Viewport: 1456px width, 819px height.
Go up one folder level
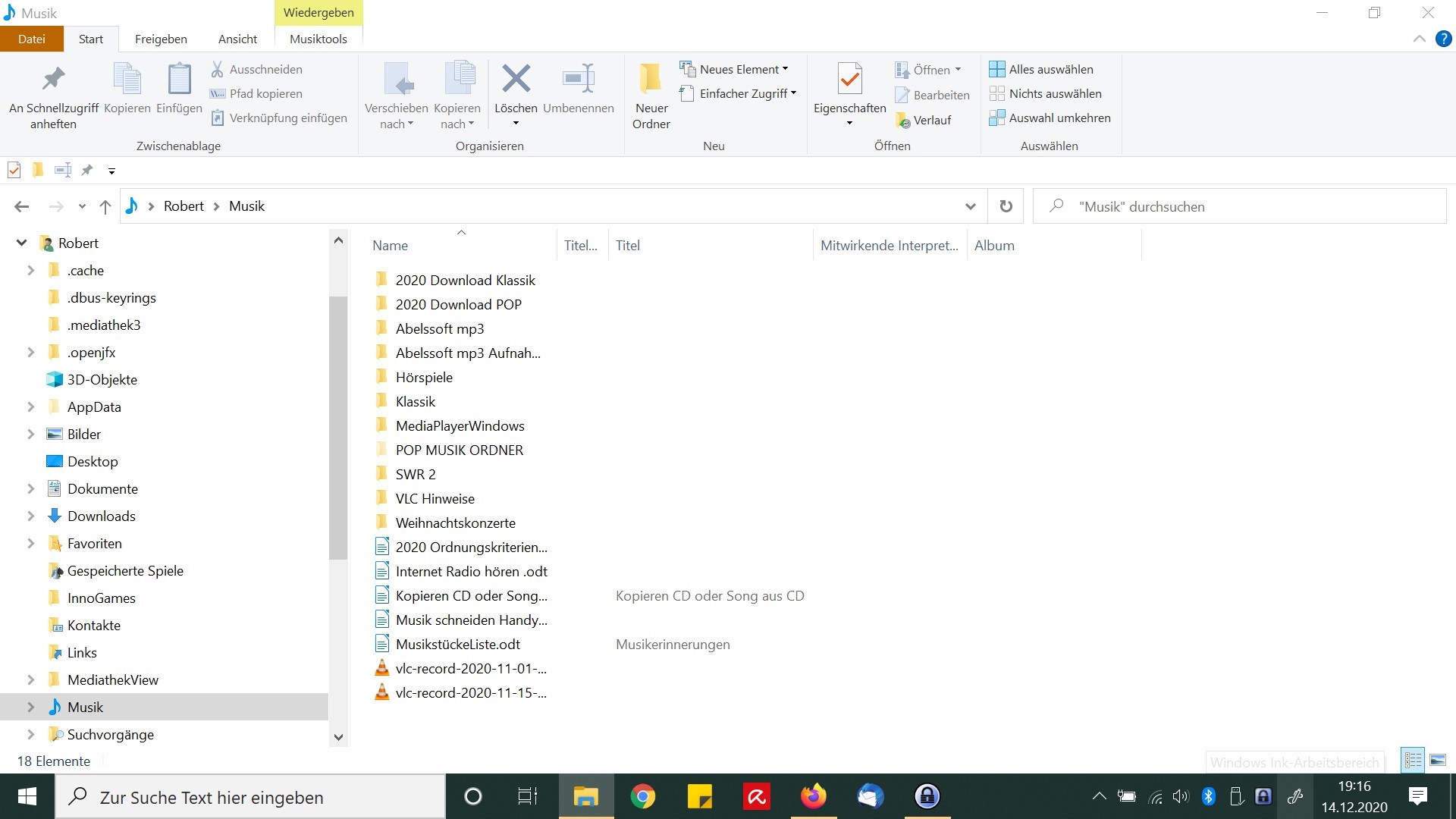point(105,206)
